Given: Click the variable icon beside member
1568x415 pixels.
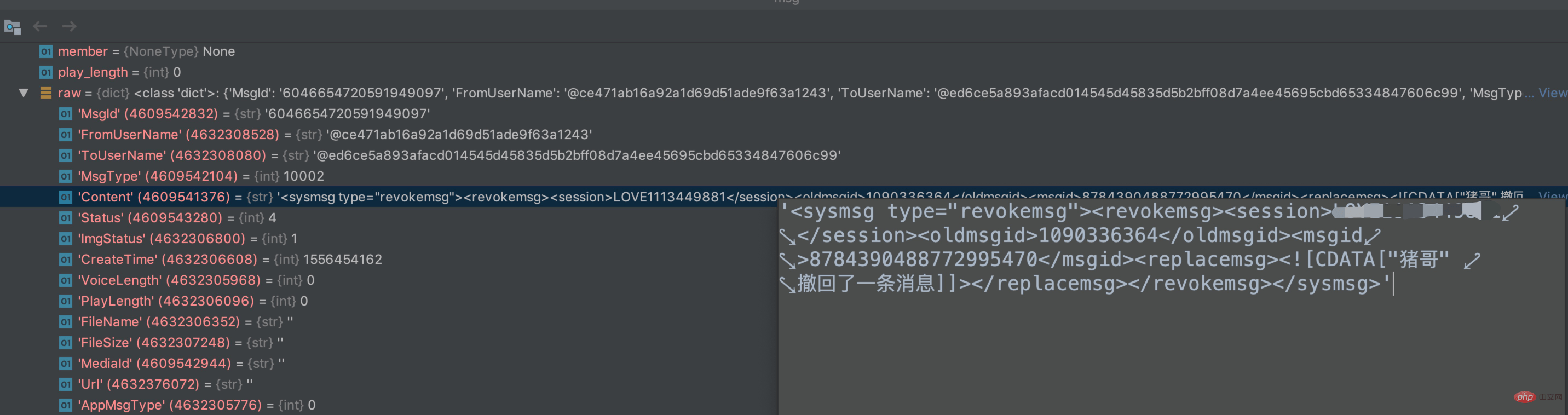Looking at the screenshot, I should [x=45, y=51].
